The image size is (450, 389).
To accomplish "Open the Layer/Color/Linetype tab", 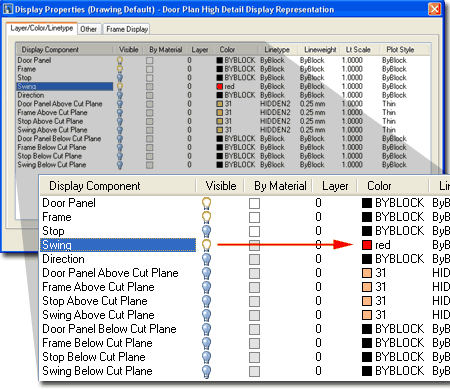I will click(x=42, y=28).
